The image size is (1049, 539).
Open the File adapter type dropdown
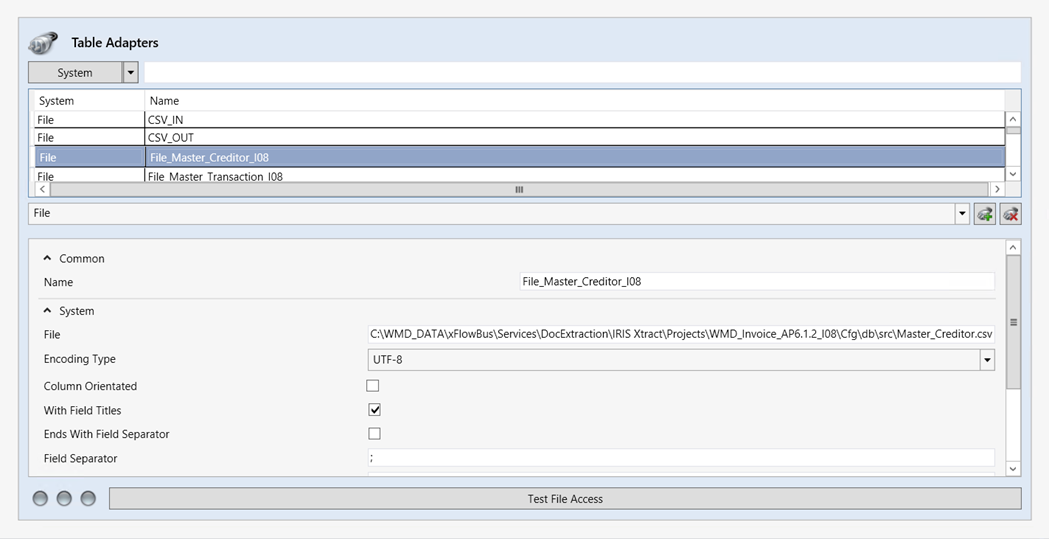click(962, 214)
